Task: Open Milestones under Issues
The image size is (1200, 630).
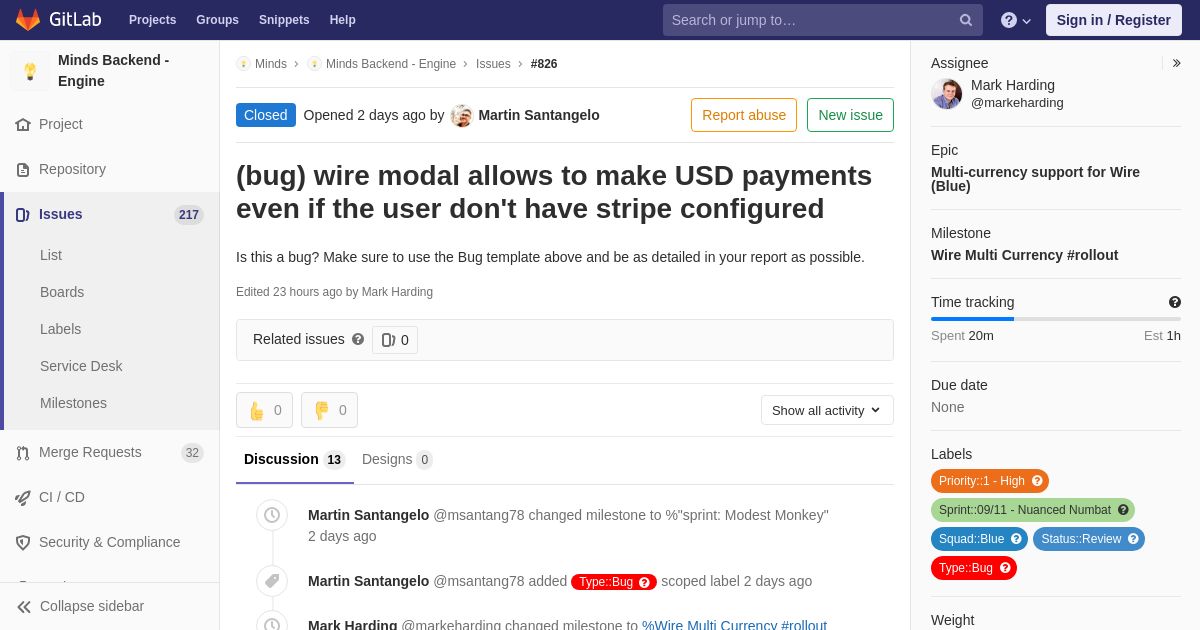Action: pyautogui.click(x=73, y=403)
